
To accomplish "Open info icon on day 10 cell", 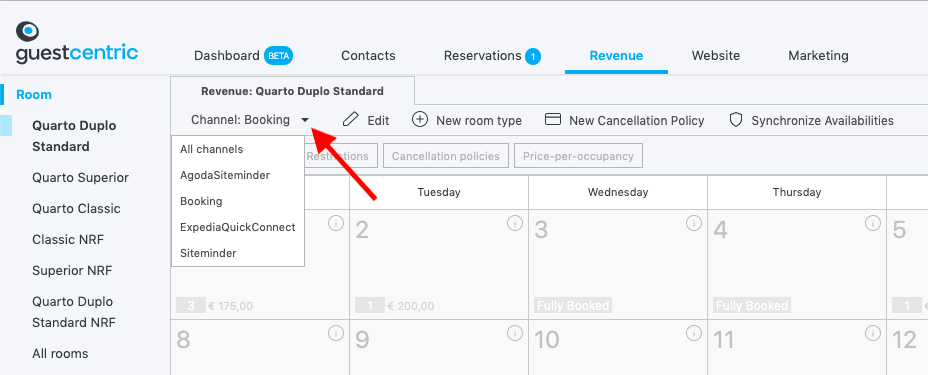I will click(x=694, y=333).
